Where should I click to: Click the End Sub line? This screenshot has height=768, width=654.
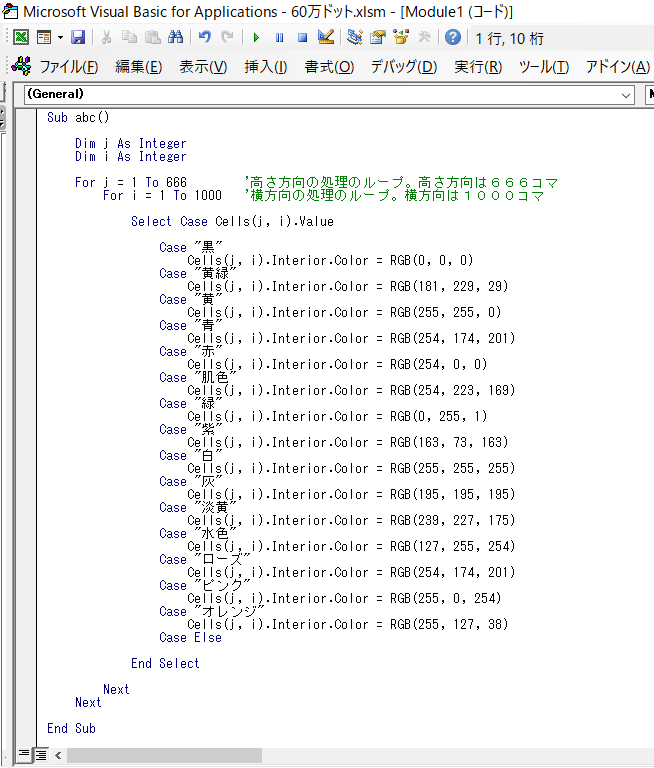(72, 728)
